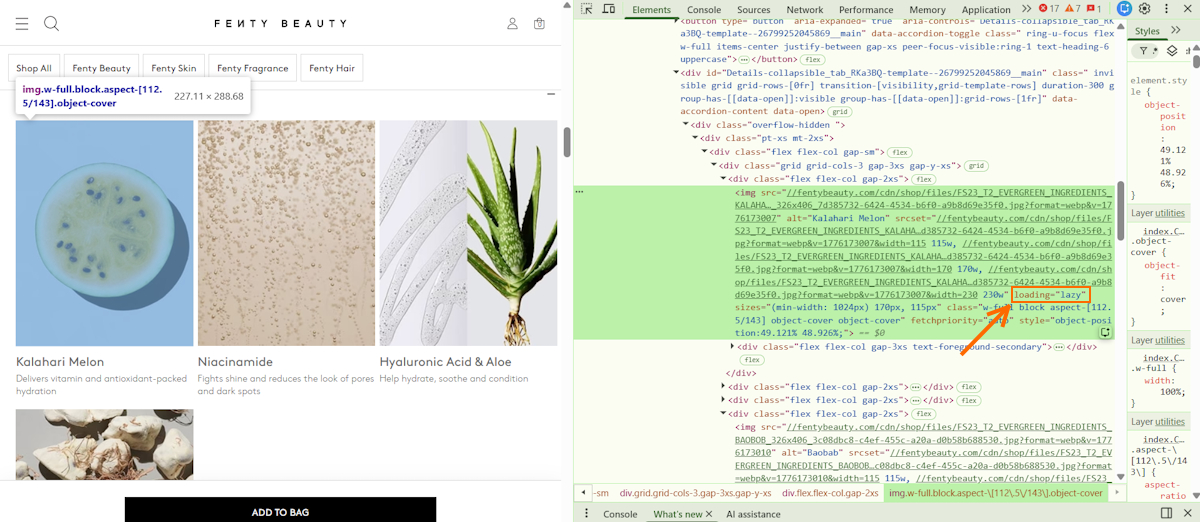
Task: Click the icon at selected img node's corner
Action: click(1106, 332)
